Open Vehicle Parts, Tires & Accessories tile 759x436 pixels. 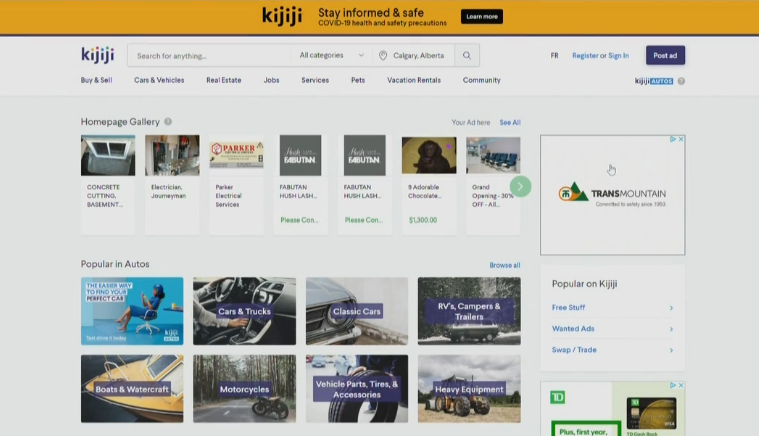coord(357,389)
